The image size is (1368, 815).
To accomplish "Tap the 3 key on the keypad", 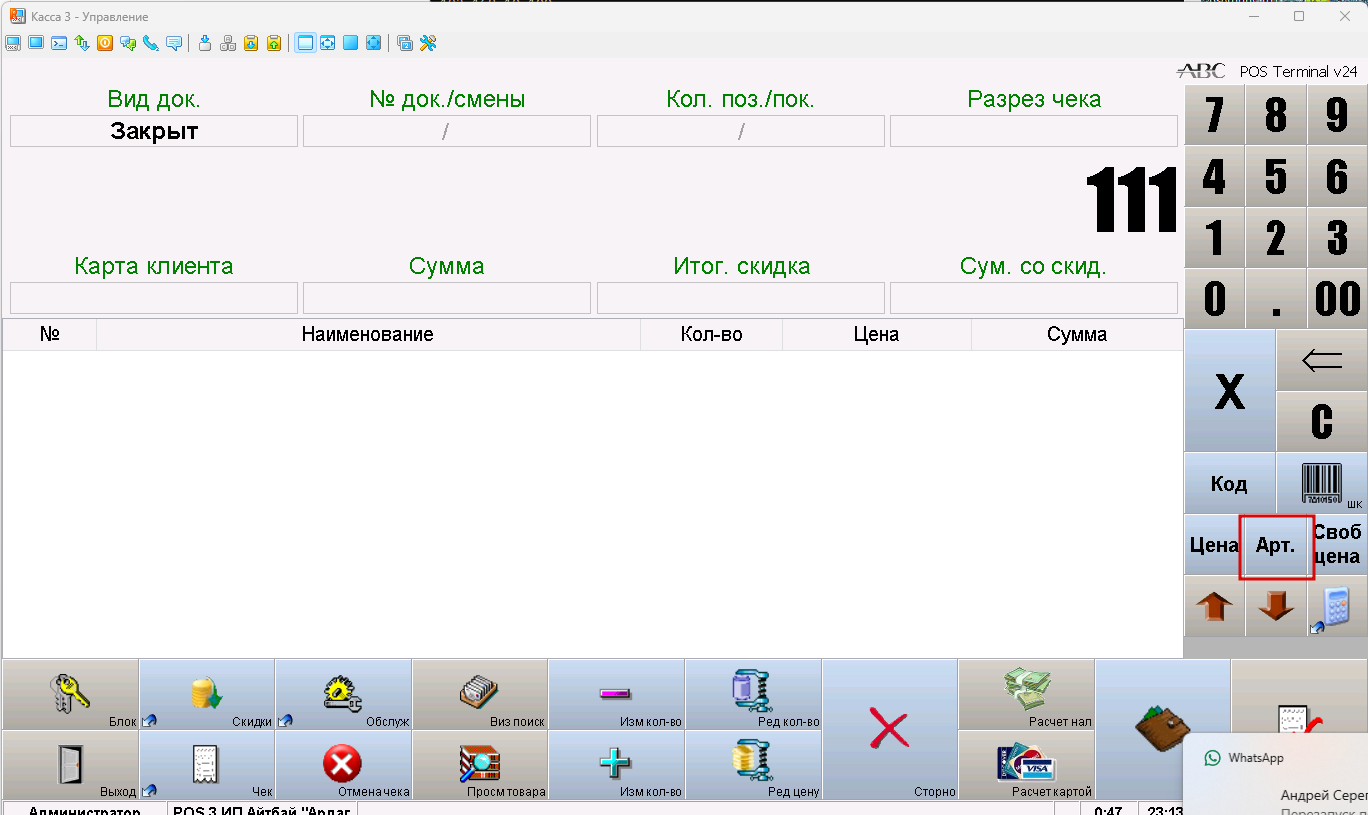I will pyautogui.click(x=1337, y=238).
